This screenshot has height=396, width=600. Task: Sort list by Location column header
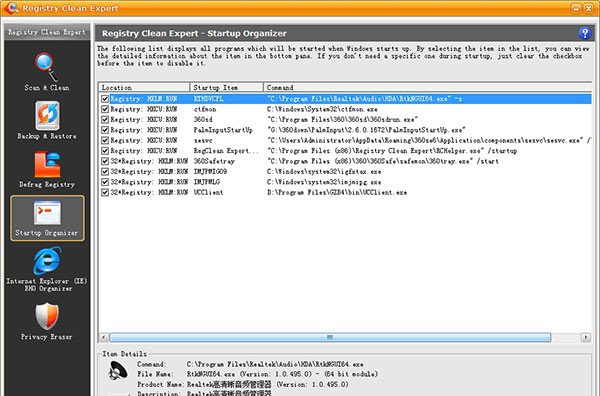point(144,87)
